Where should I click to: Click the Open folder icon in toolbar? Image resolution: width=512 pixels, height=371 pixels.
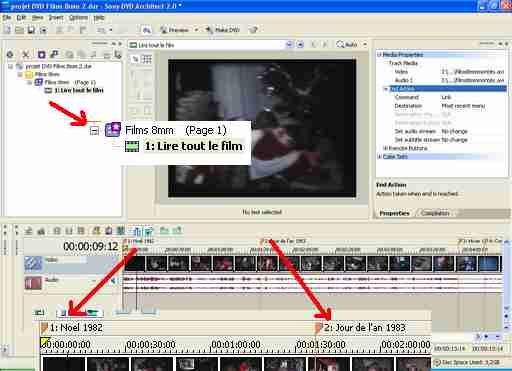19,30
